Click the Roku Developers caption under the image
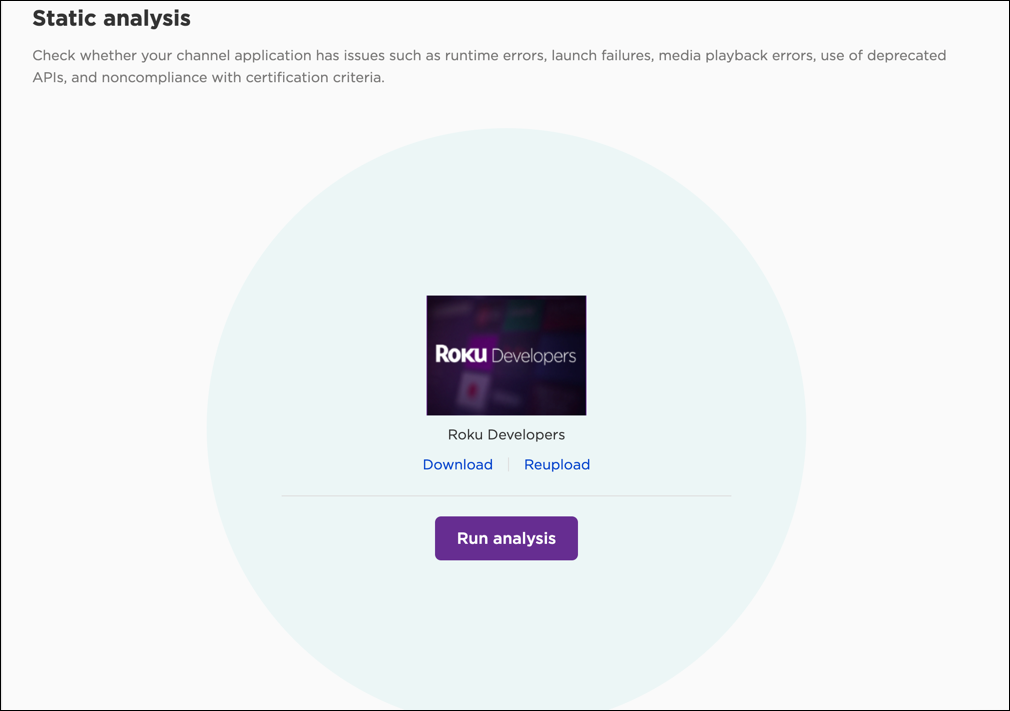This screenshot has width=1010, height=711. click(506, 434)
